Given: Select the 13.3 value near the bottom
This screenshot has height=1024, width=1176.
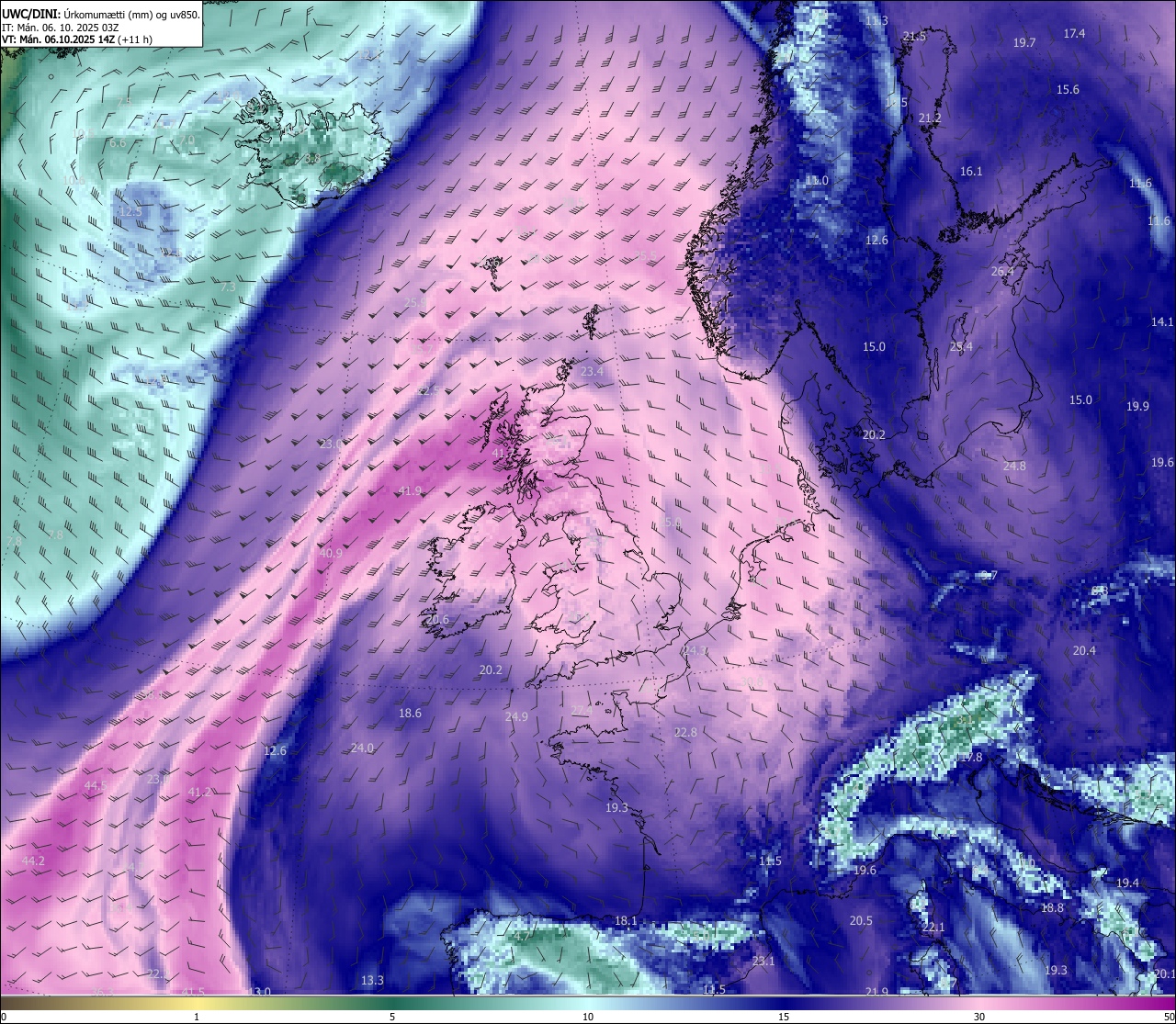Looking at the screenshot, I should pyautogui.click(x=372, y=981).
